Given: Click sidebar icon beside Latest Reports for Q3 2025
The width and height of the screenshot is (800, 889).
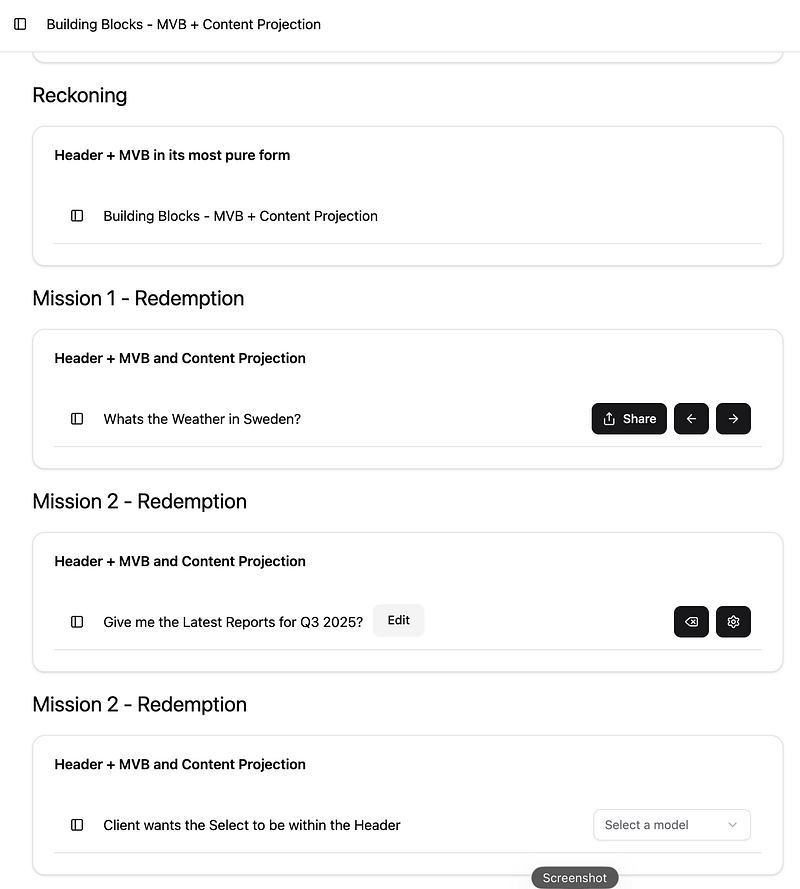Looking at the screenshot, I should (x=77, y=622).
